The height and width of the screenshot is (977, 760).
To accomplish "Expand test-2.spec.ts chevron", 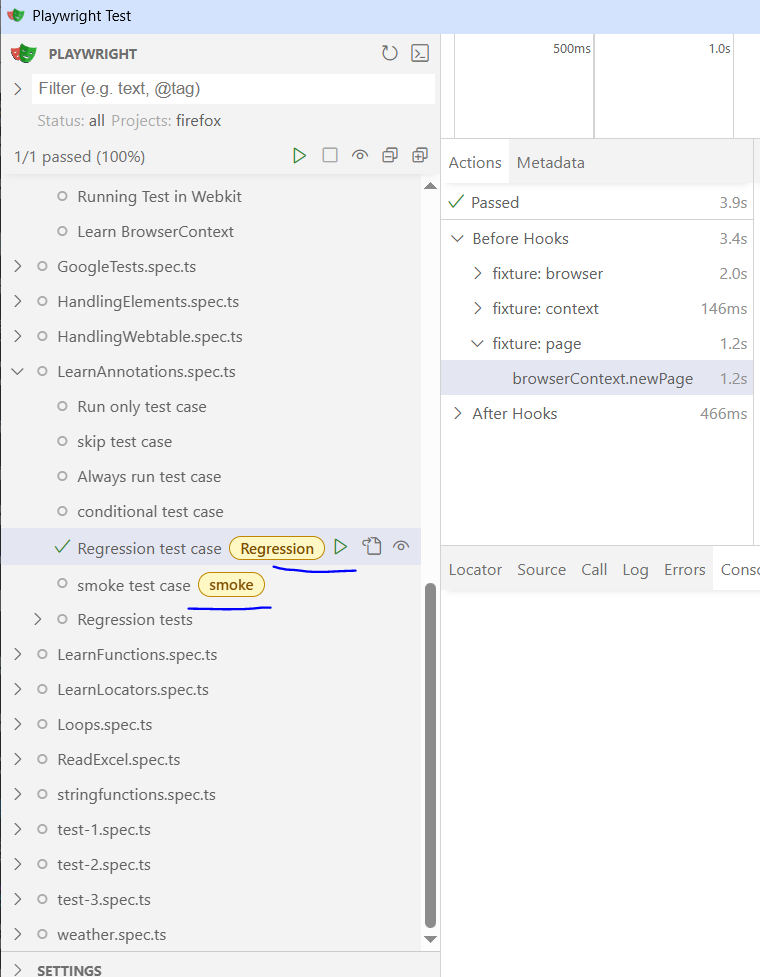I will [17, 864].
